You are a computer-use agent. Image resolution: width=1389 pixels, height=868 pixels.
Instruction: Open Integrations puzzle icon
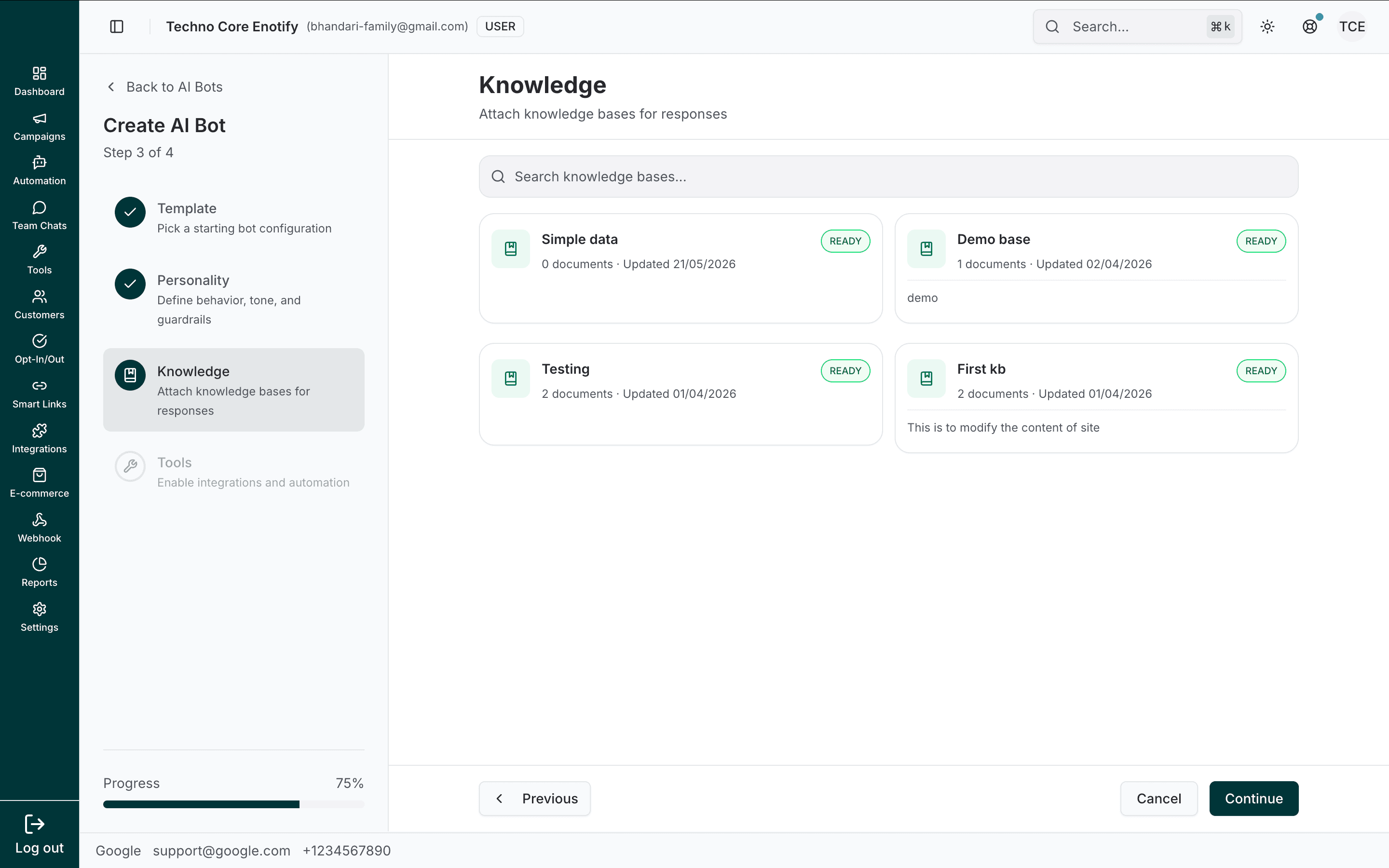[39, 431]
